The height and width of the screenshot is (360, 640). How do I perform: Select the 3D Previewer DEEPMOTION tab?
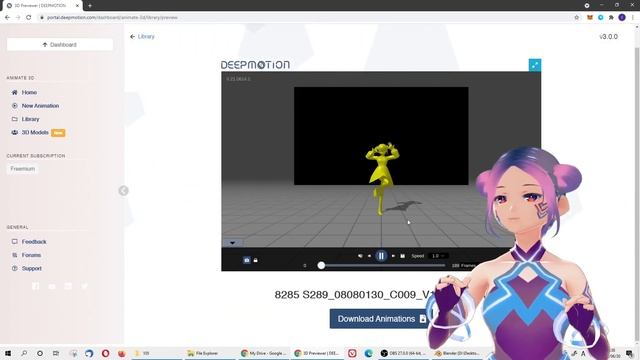pyautogui.click(x=41, y=6)
